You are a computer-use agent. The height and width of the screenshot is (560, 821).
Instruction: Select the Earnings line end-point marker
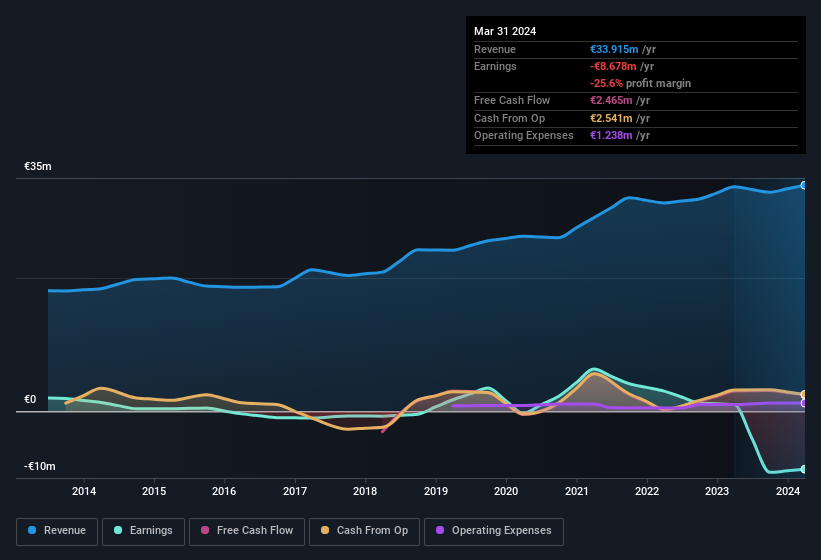point(804,469)
